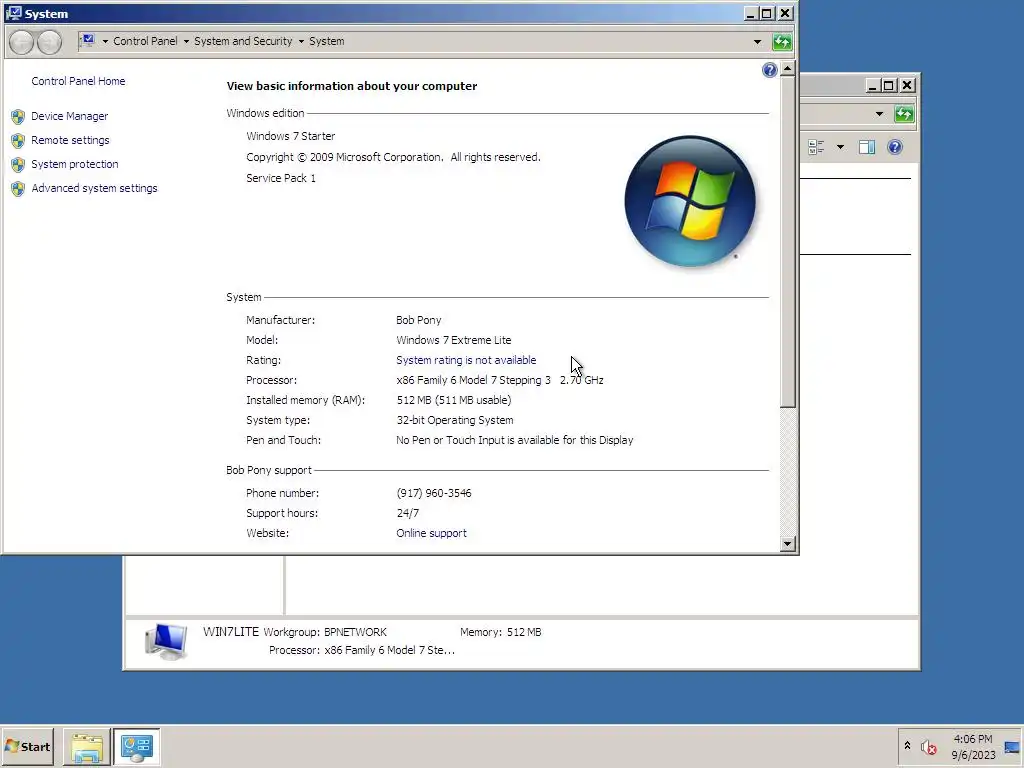The image size is (1024, 768).
Task: Go to Control Panel Home
Action: click(78, 81)
